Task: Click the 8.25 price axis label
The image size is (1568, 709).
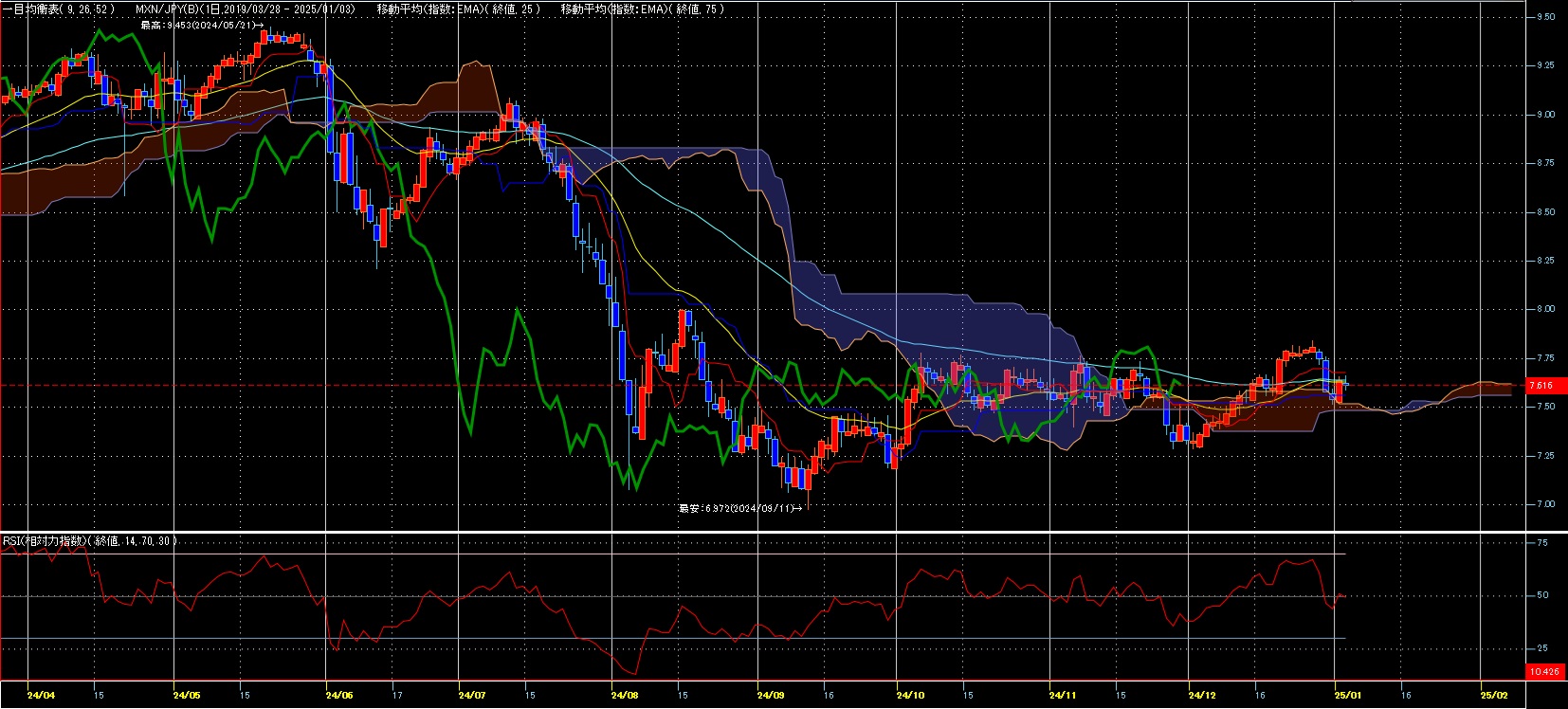Action: point(1545,261)
